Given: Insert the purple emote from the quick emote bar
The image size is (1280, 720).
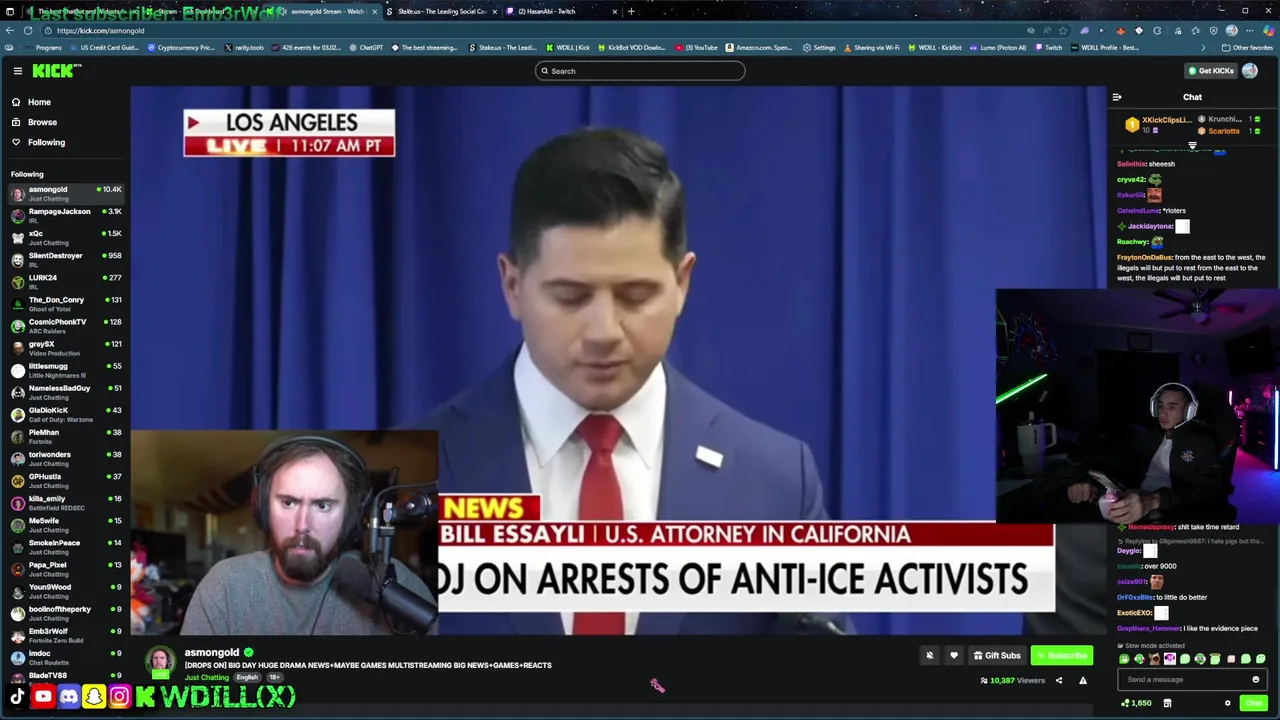Looking at the screenshot, I should point(1169,659).
